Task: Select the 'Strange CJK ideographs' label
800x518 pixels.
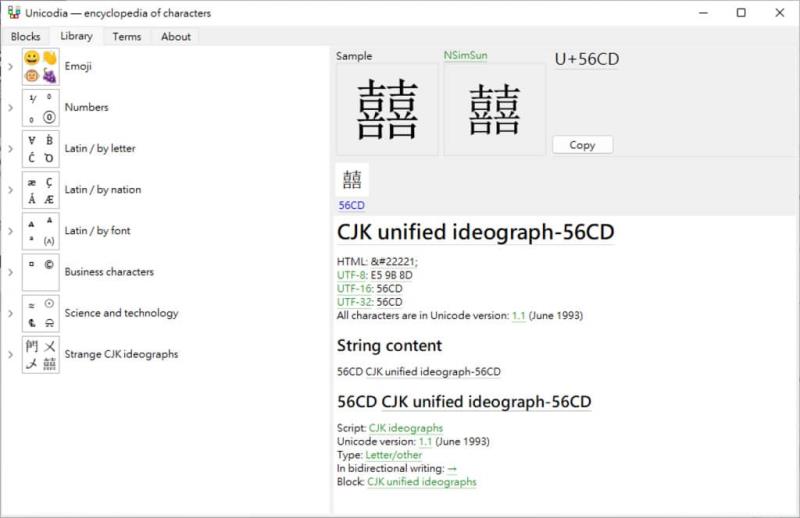Action: (121, 354)
